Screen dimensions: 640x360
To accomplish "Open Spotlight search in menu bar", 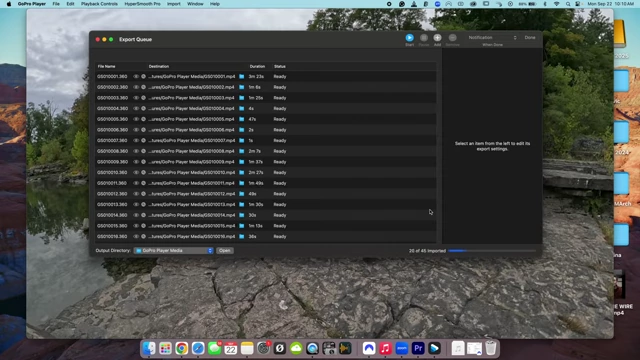I will click(568, 4).
